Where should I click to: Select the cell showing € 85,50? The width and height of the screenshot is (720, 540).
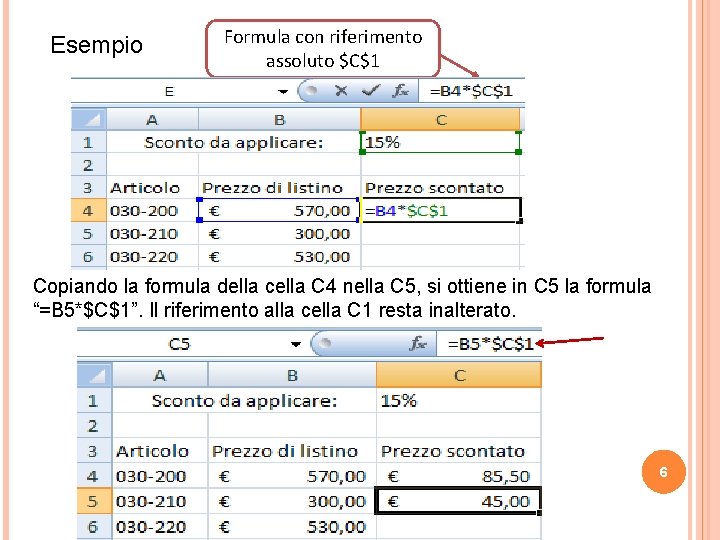point(459,476)
